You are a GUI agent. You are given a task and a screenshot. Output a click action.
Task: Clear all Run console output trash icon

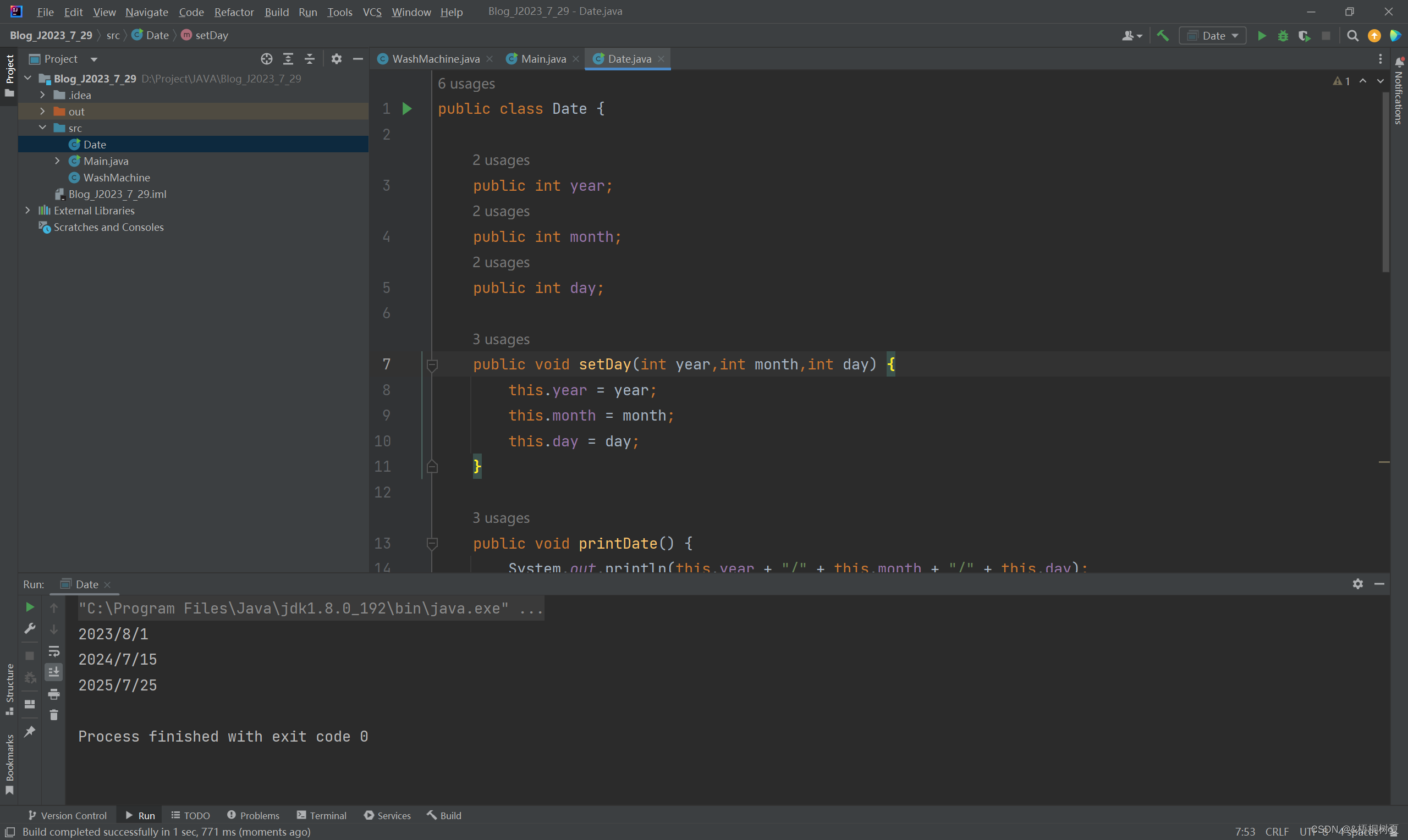pyautogui.click(x=54, y=715)
